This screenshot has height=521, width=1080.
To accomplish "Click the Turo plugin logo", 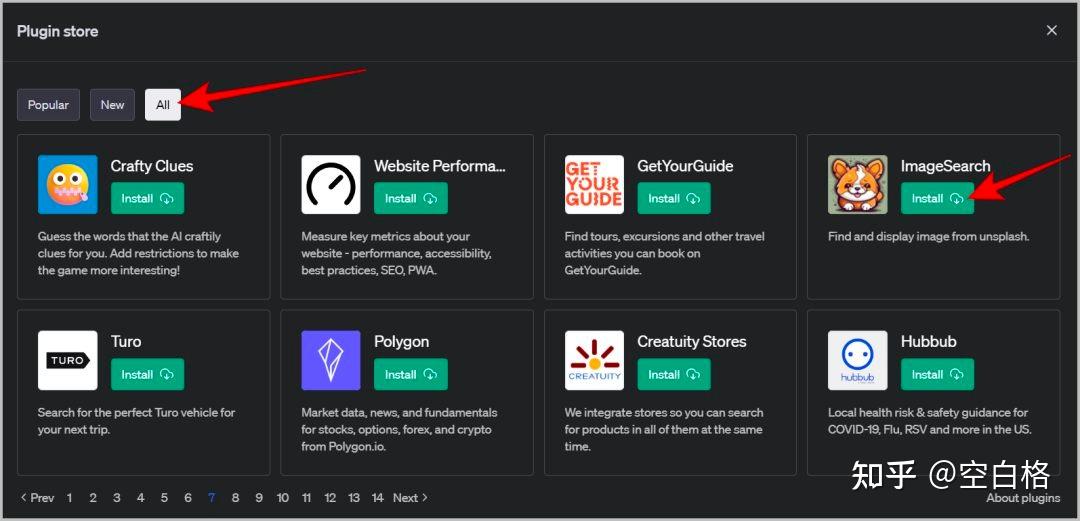I will click(68, 360).
